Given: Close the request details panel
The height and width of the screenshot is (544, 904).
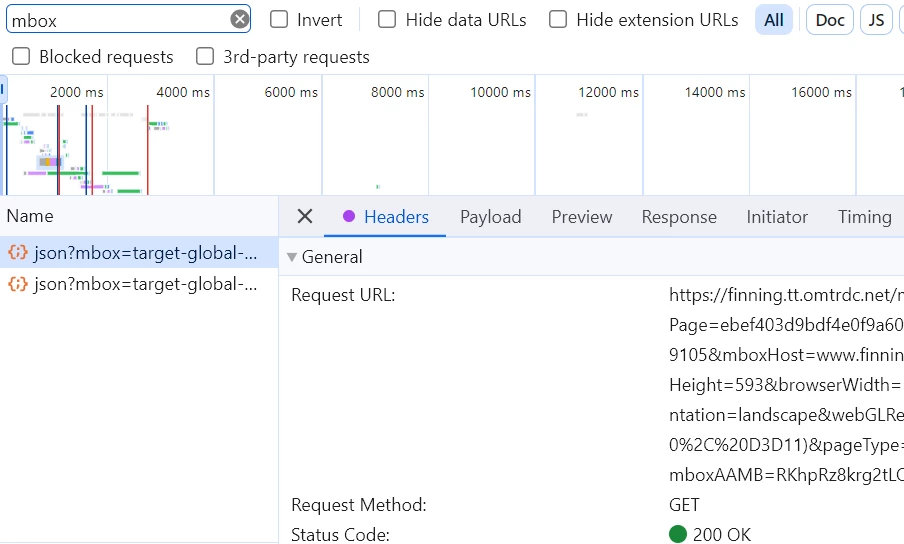Looking at the screenshot, I should click(305, 217).
